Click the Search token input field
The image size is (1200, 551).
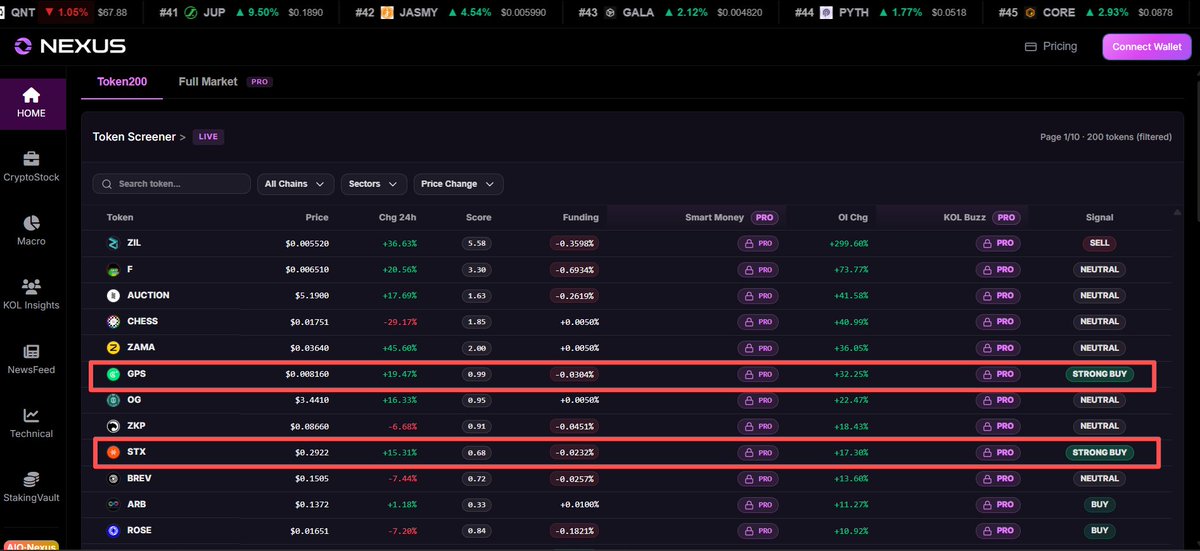[171, 184]
